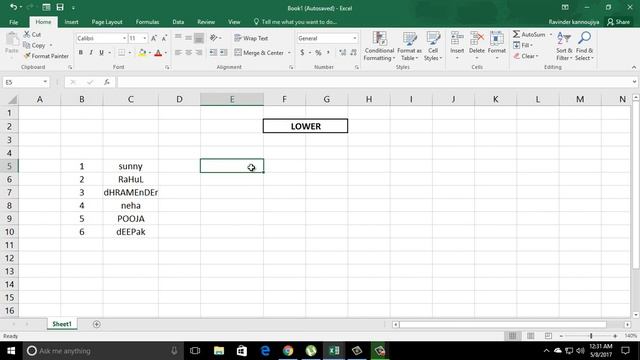Viewport: 640px width, 360px height.
Task: Open Sort & Filter
Action: point(564,46)
